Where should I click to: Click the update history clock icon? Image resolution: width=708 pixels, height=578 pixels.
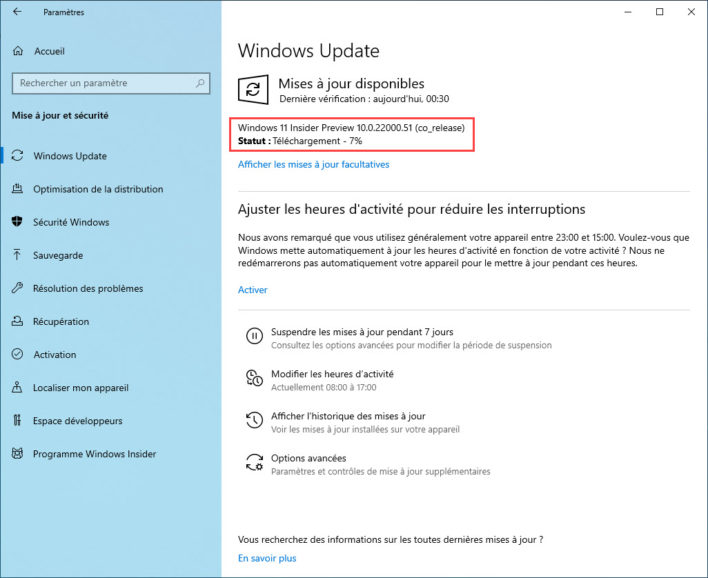[x=254, y=420]
